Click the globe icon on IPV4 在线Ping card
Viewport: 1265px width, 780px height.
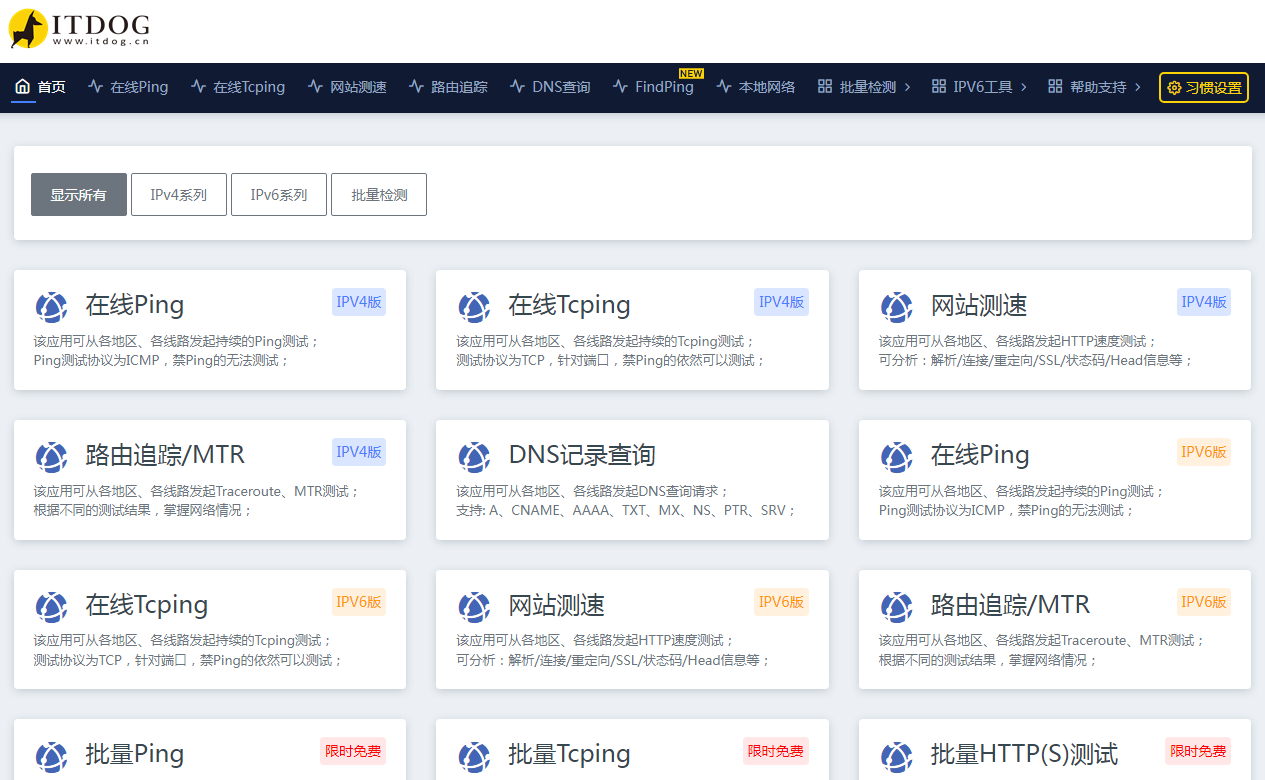(x=51, y=307)
